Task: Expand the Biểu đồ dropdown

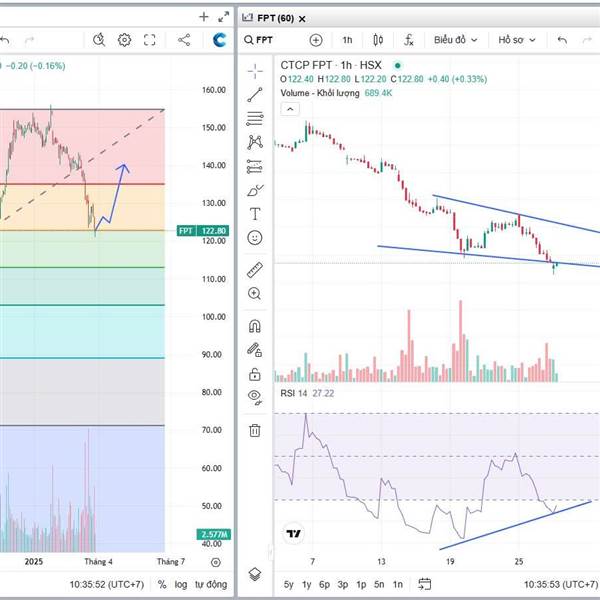Action: pyautogui.click(x=456, y=40)
